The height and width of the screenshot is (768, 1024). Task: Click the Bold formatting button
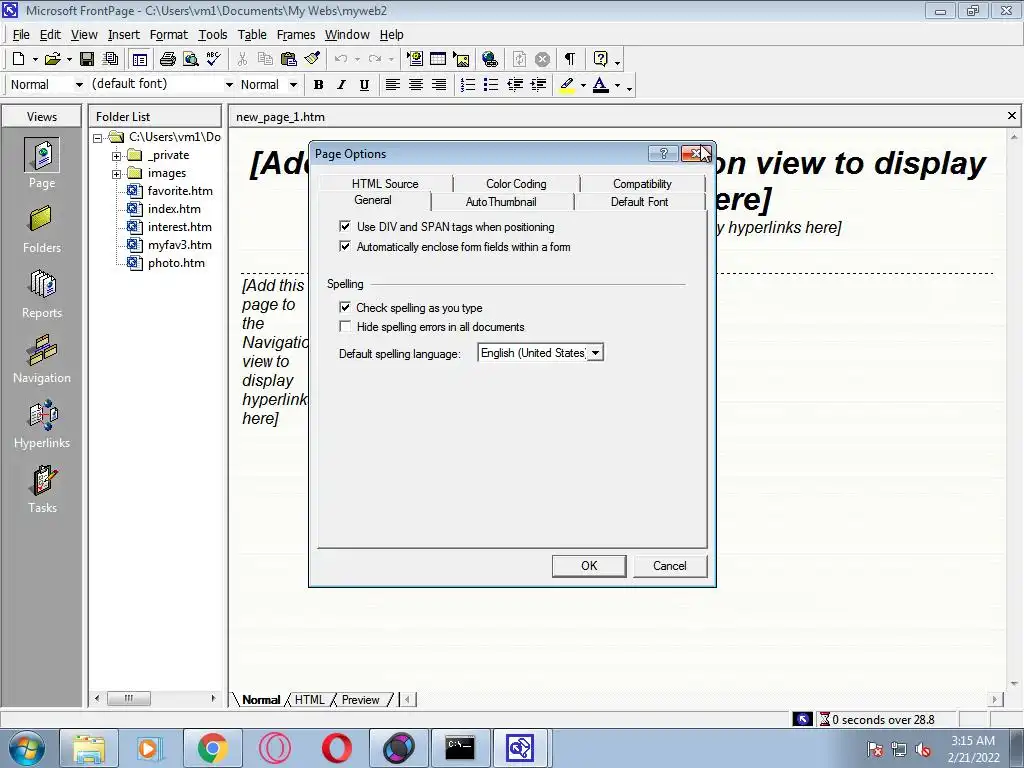pyautogui.click(x=318, y=85)
